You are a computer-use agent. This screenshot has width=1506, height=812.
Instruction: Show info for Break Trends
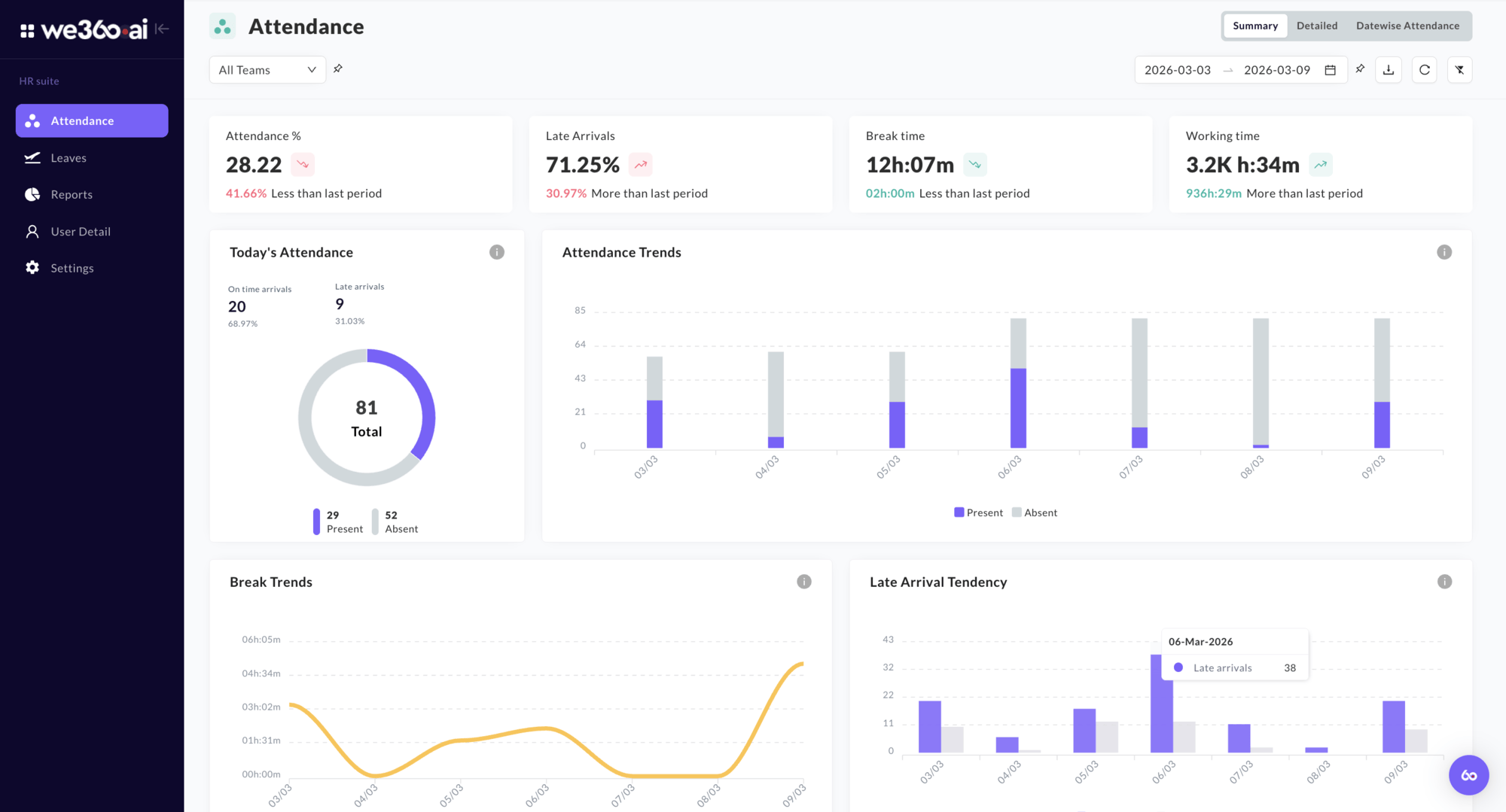pos(804,582)
